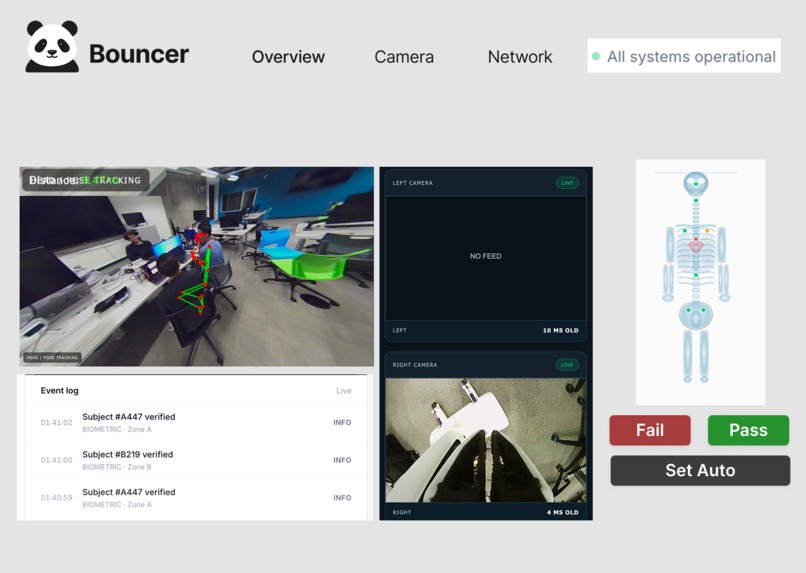This screenshot has height=573, width=806.
Task: Click the orange shoulder marker on skeleton
Action: [707, 231]
